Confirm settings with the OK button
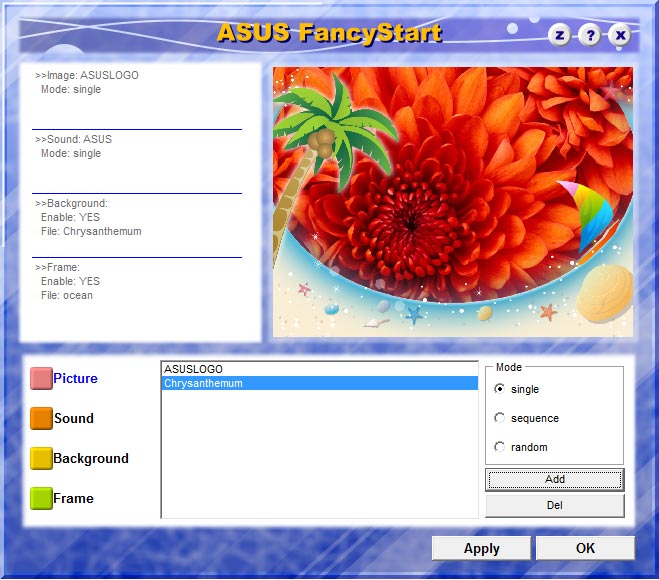This screenshot has height=580, width=659. click(585, 548)
